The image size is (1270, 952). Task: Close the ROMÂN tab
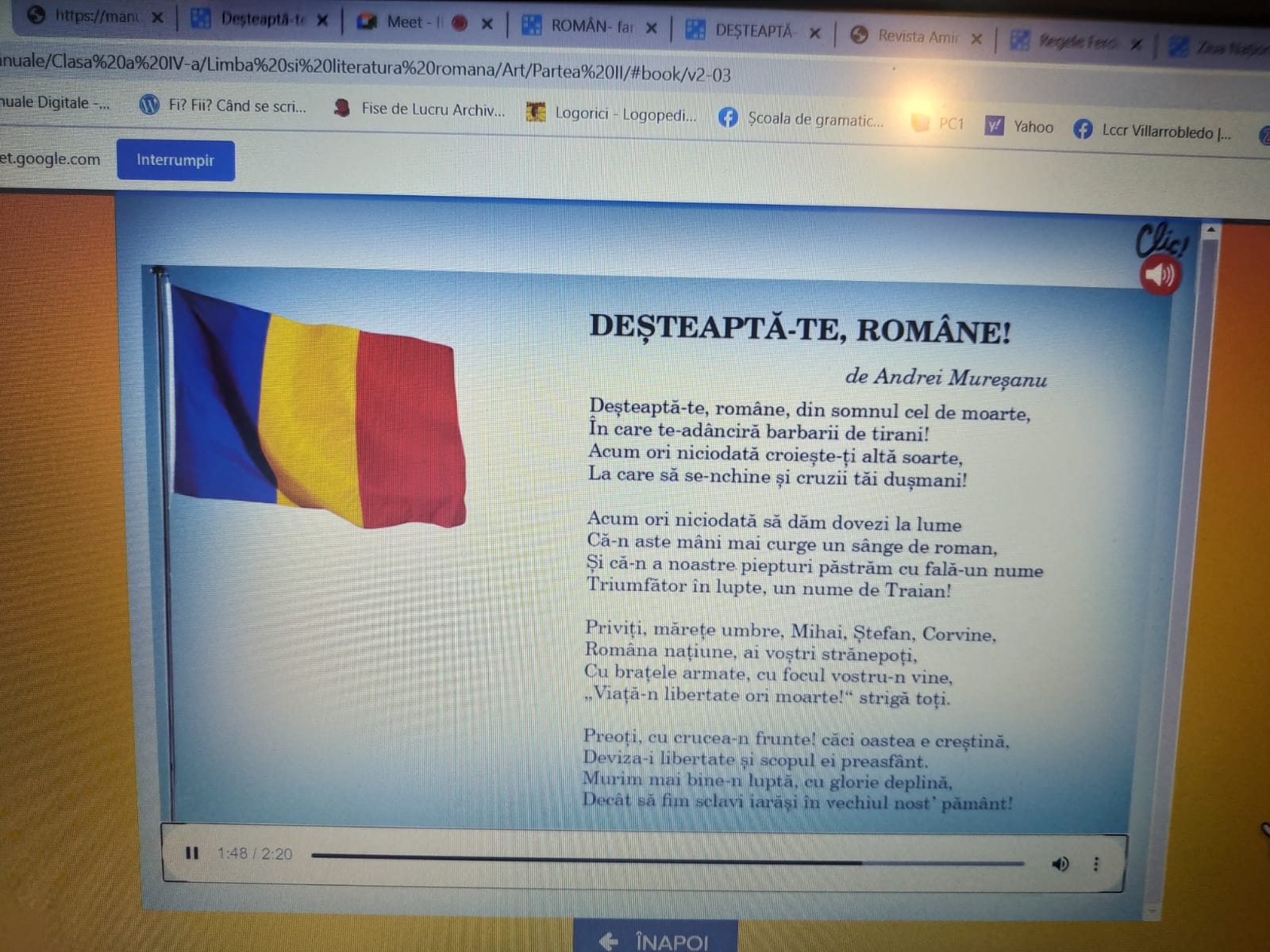point(651,29)
